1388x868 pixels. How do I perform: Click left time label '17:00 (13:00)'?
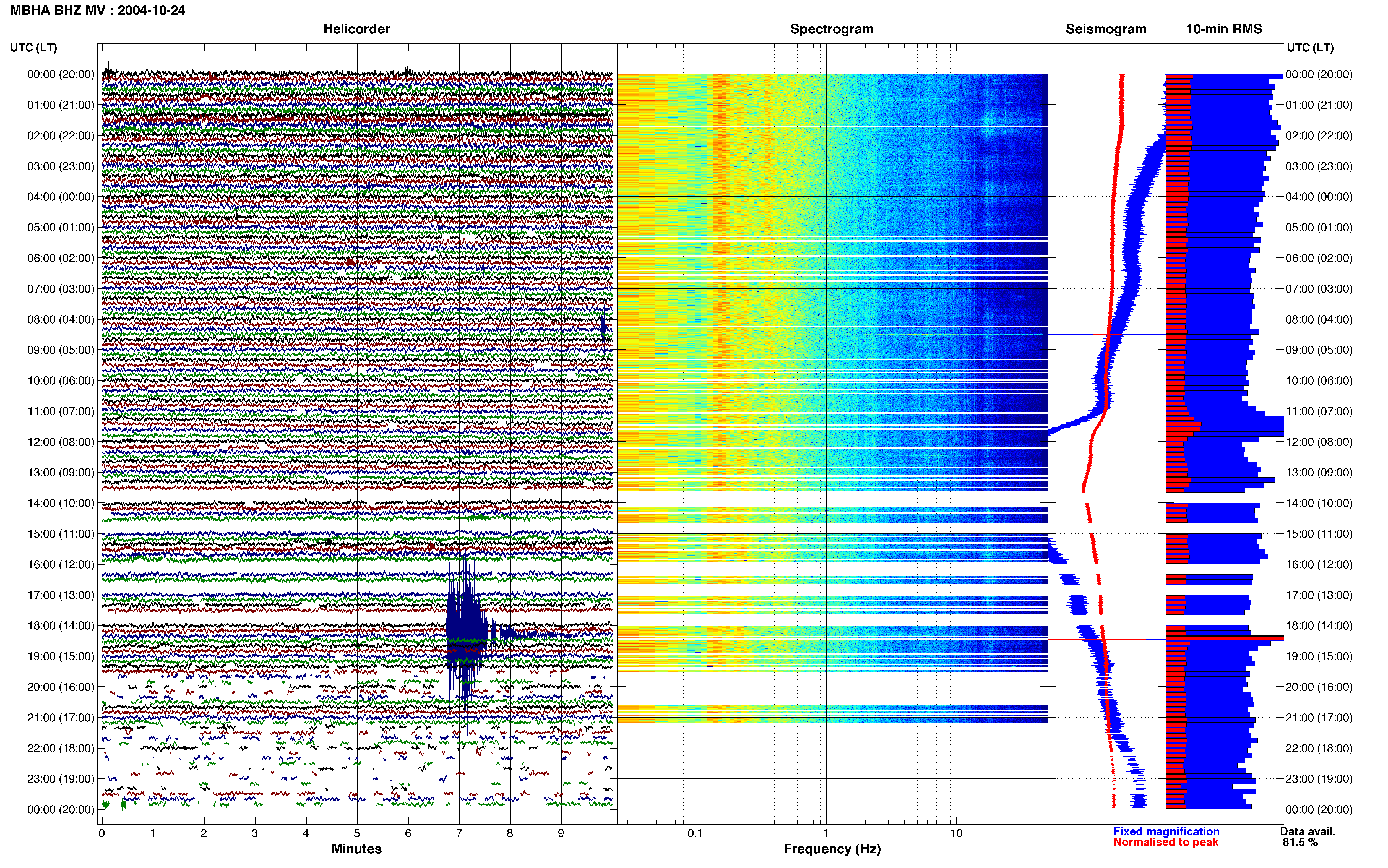click(x=60, y=595)
